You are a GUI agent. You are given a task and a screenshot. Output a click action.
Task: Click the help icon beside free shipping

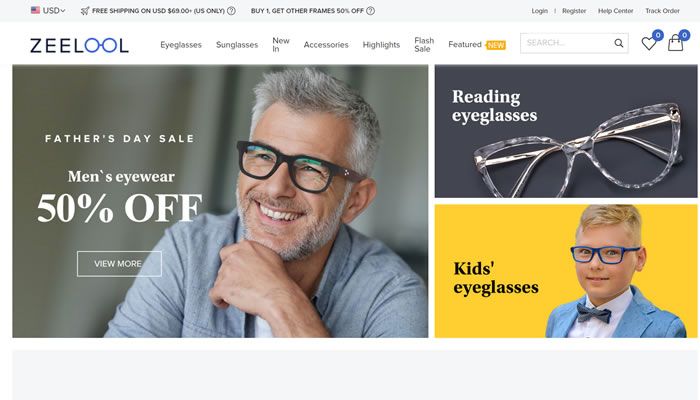(231, 11)
